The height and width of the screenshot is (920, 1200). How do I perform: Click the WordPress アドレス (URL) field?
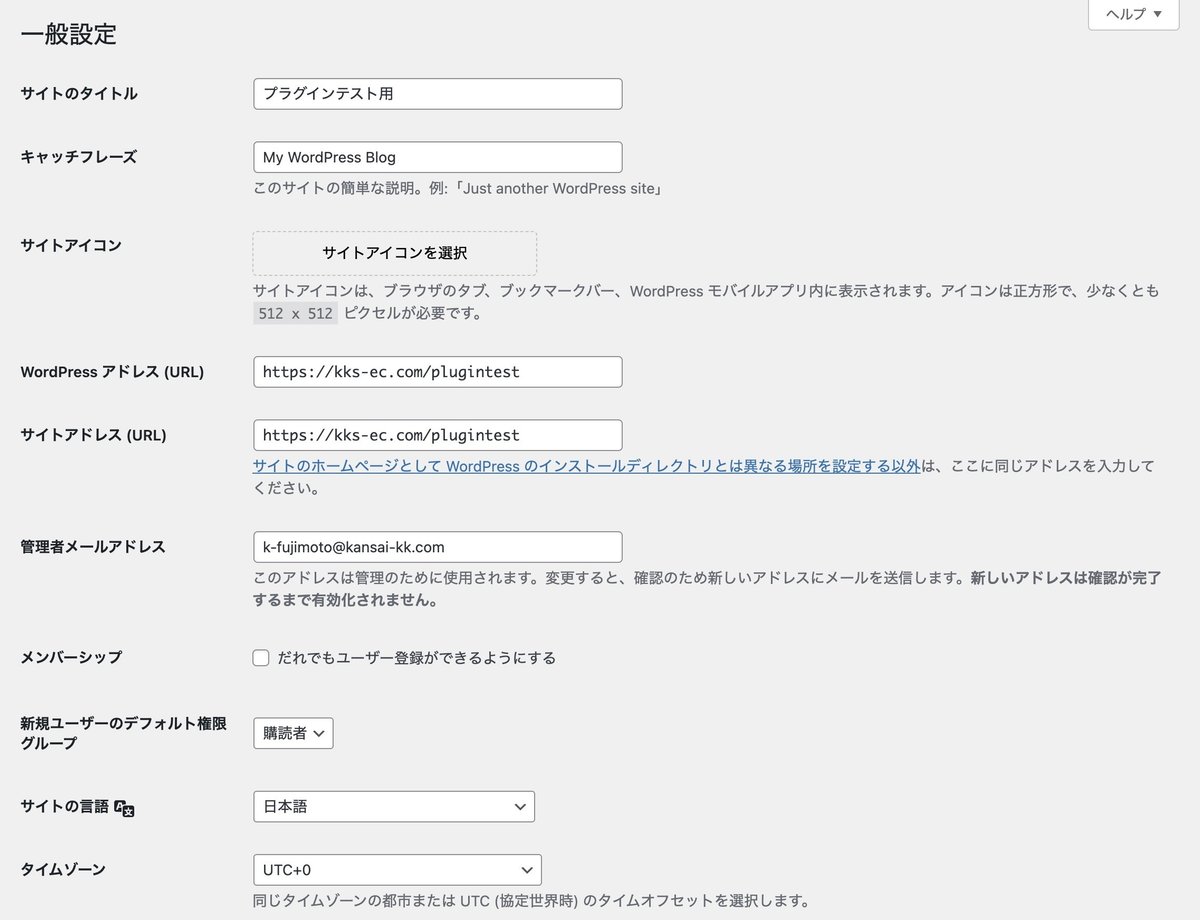(438, 372)
